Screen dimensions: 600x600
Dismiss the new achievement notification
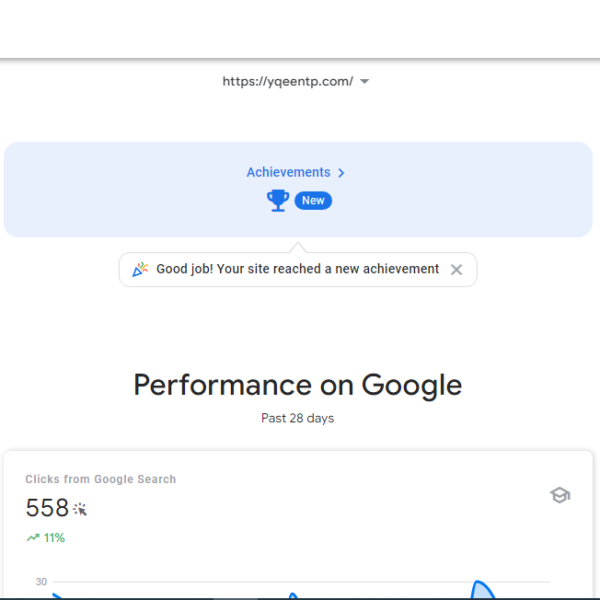tap(456, 269)
